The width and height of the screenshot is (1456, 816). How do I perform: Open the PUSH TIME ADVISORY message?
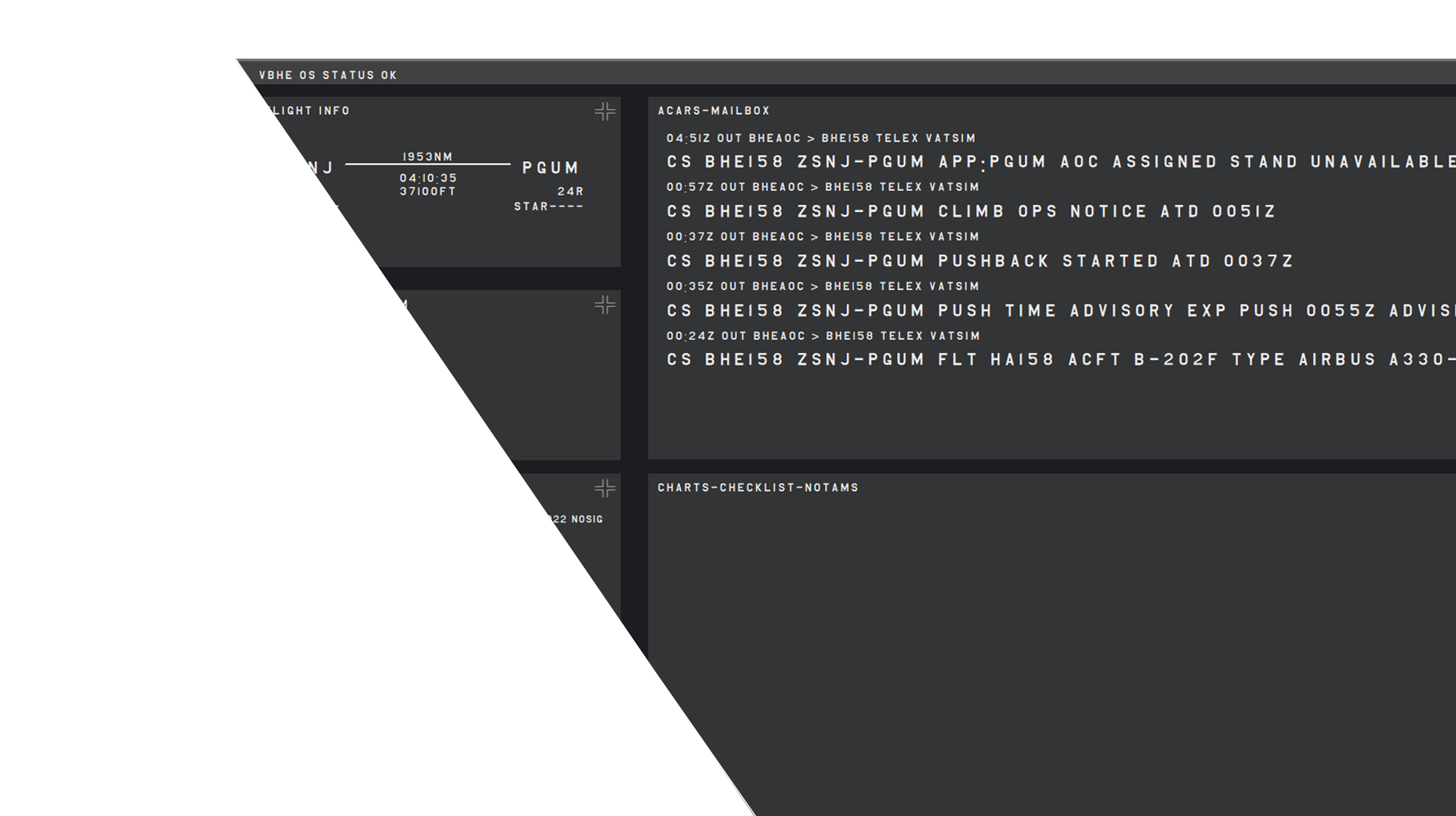click(1061, 310)
